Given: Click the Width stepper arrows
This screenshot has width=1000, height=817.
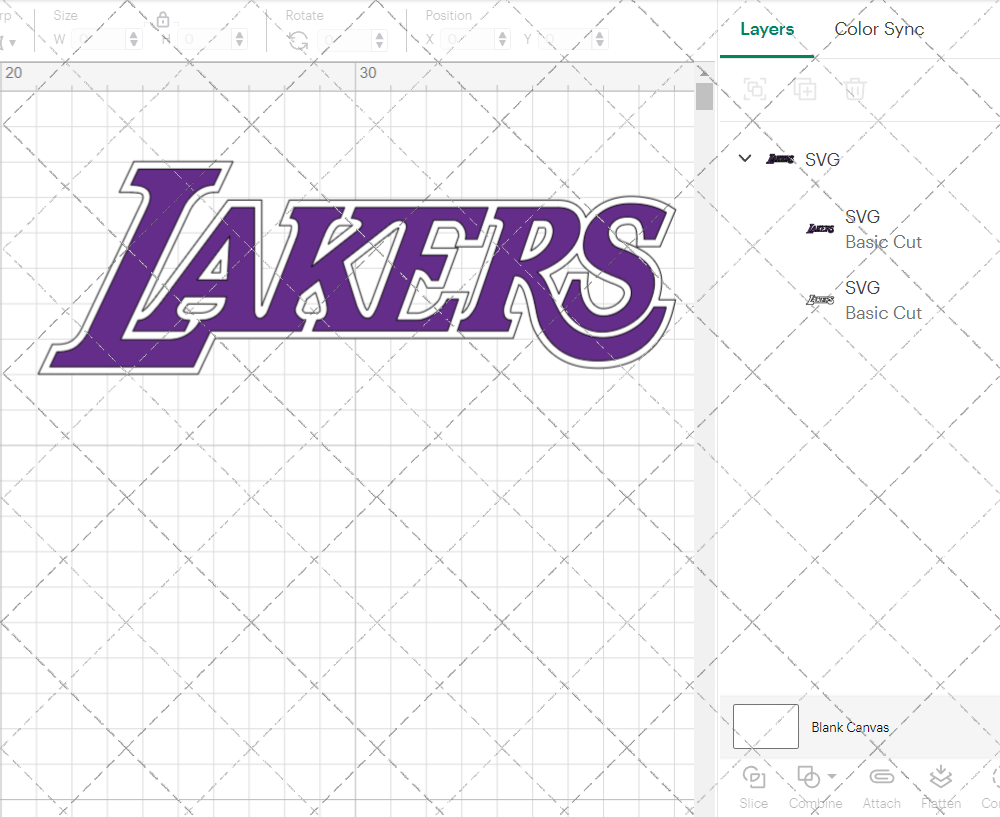Looking at the screenshot, I should click(133, 40).
